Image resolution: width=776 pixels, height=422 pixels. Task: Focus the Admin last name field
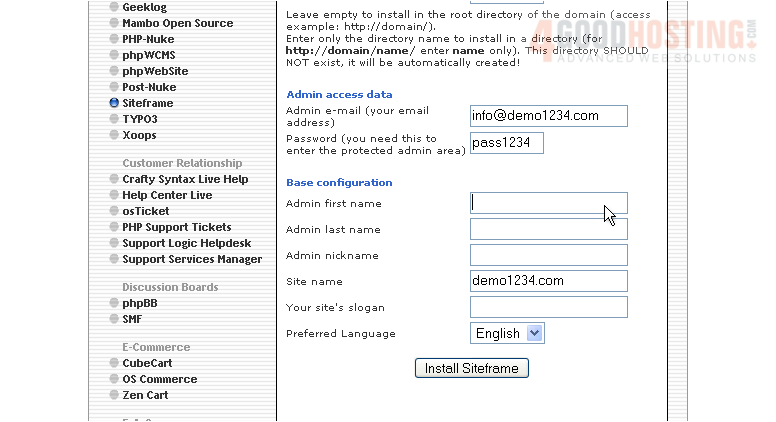pyautogui.click(x=548, y=229)
